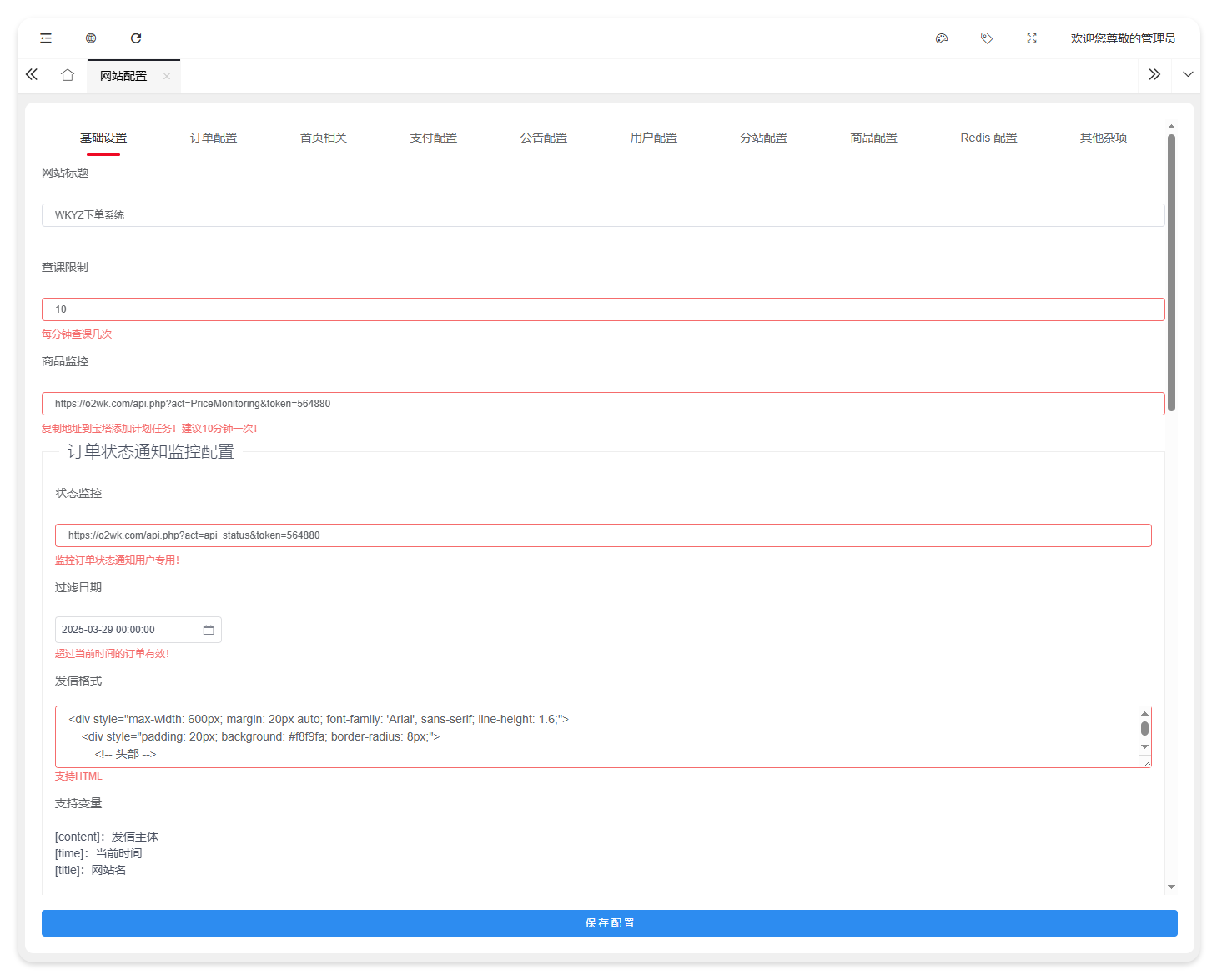The height and width of the screenshot is (980, 1217).
Task: Open the 过滤日期 datetime field
Action: point(138,630)
